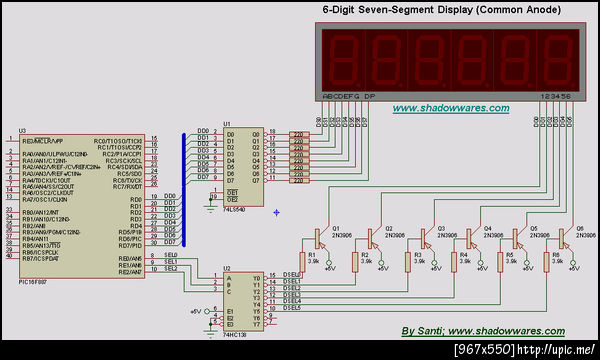Click the 'PIC16F887' part name text
This screenshot has height=360, width=600.
(33, 282)
